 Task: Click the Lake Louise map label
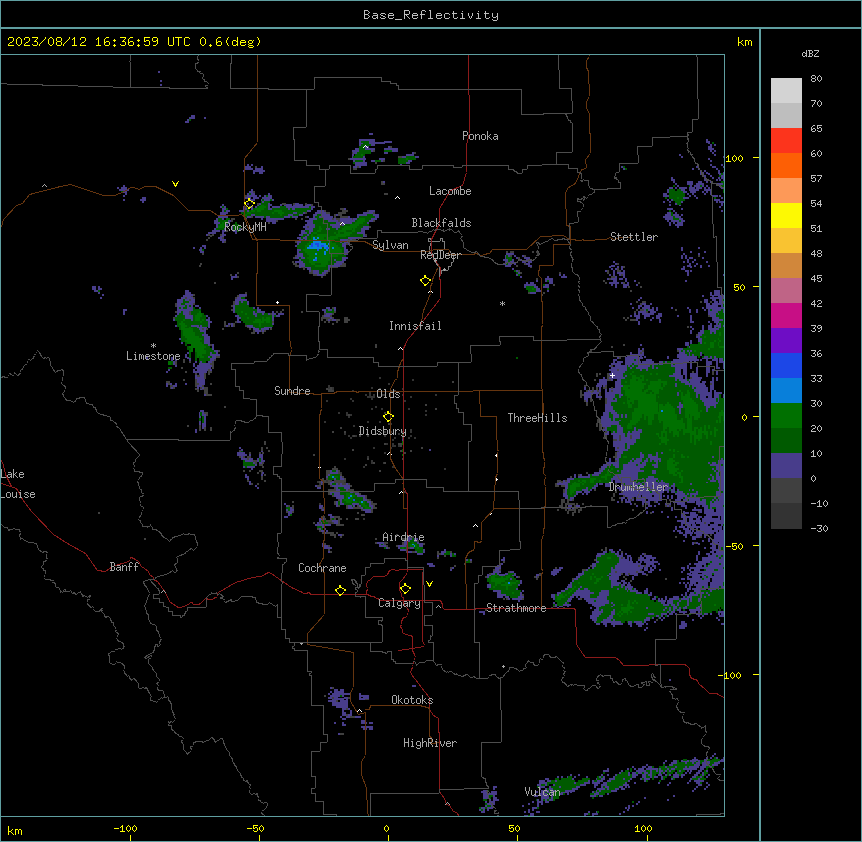tap(18, 484)
